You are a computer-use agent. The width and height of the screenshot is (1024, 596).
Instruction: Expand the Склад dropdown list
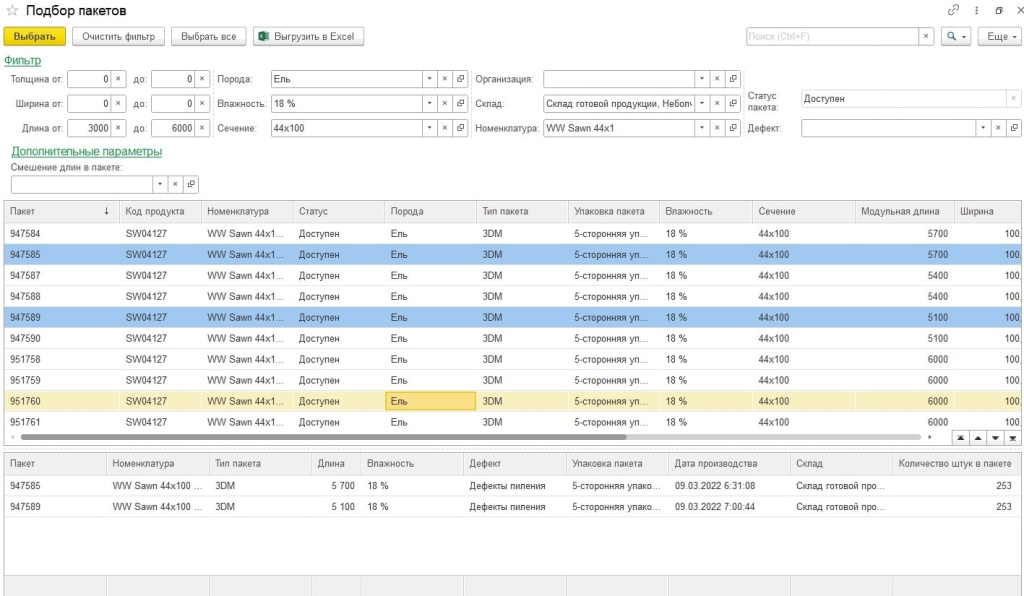701,104
